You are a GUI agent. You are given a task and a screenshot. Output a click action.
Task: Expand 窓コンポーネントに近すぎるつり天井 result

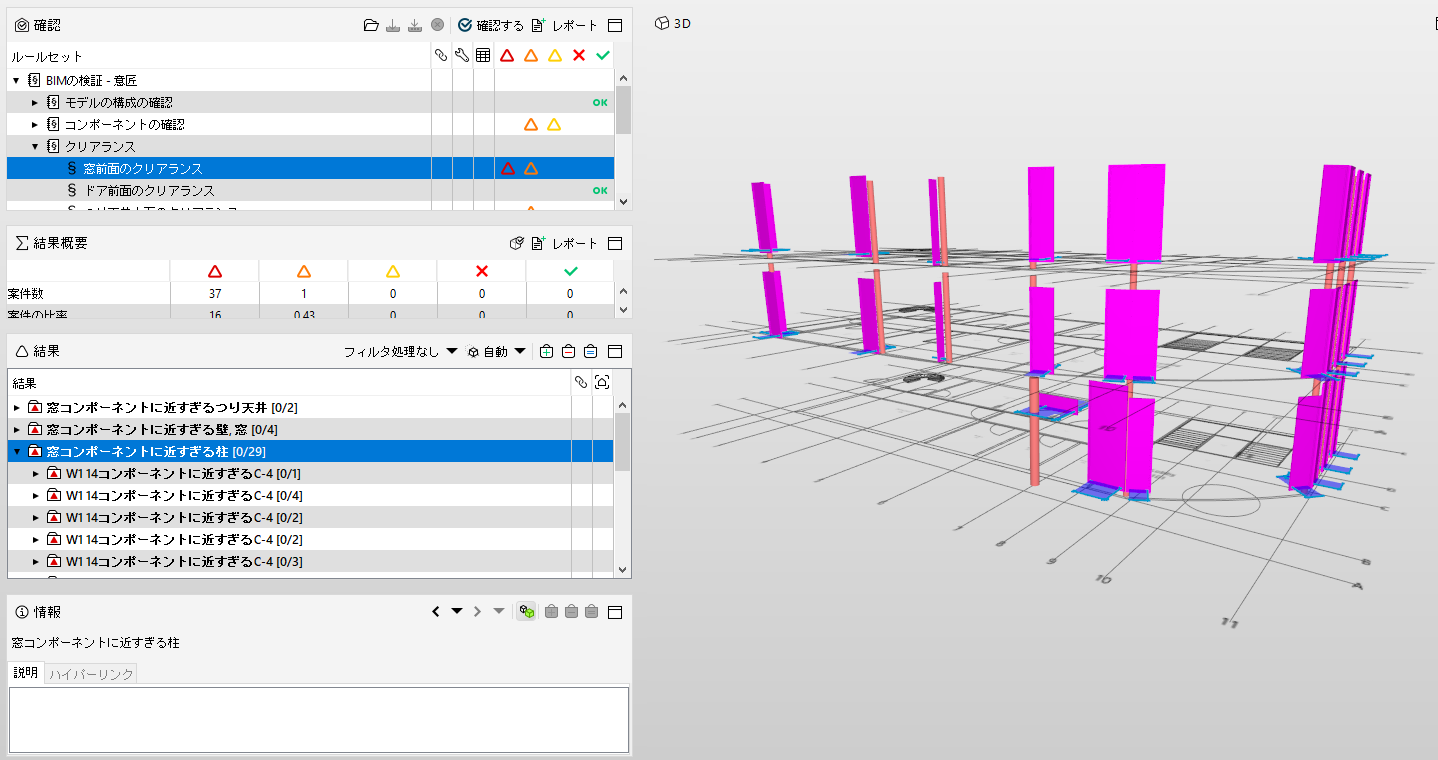coord(16,407)
